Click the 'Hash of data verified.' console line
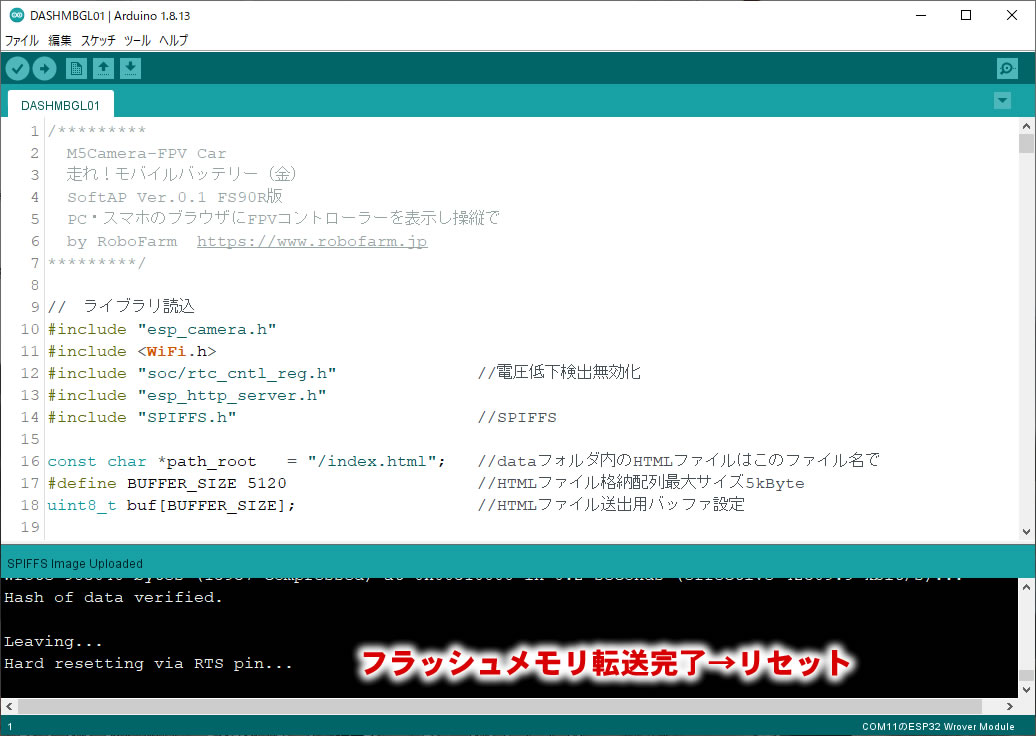The height and width of the screenshot is (736, 1036). [113, 597]
